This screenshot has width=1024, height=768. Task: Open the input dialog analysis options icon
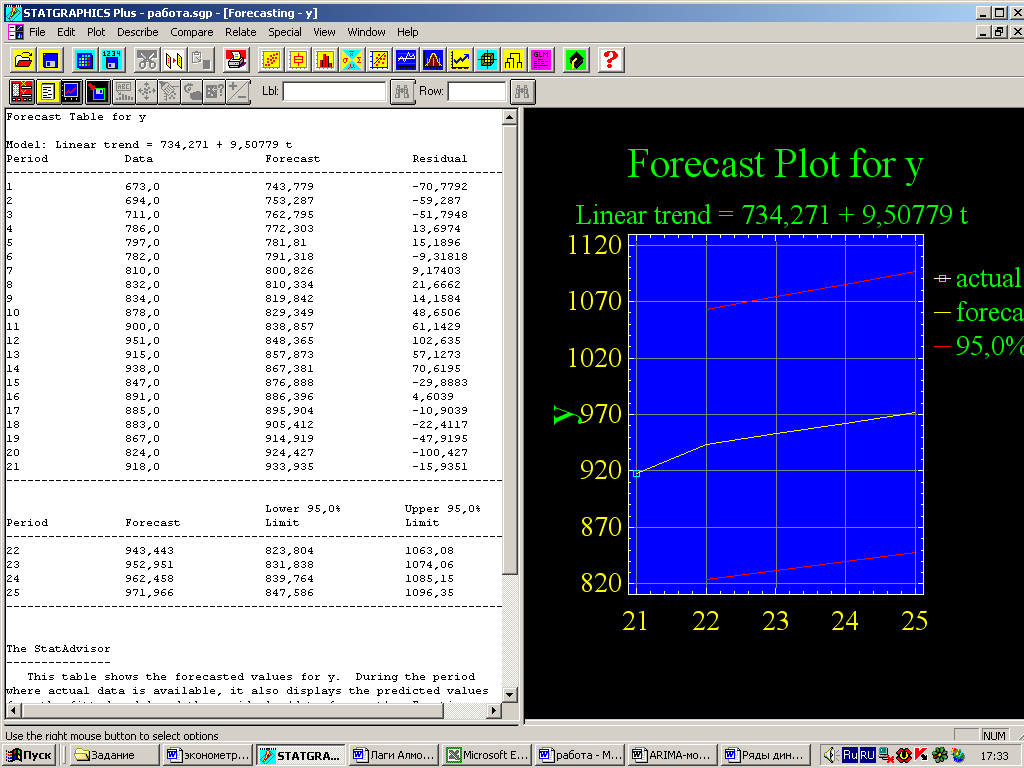pos(22,91)
